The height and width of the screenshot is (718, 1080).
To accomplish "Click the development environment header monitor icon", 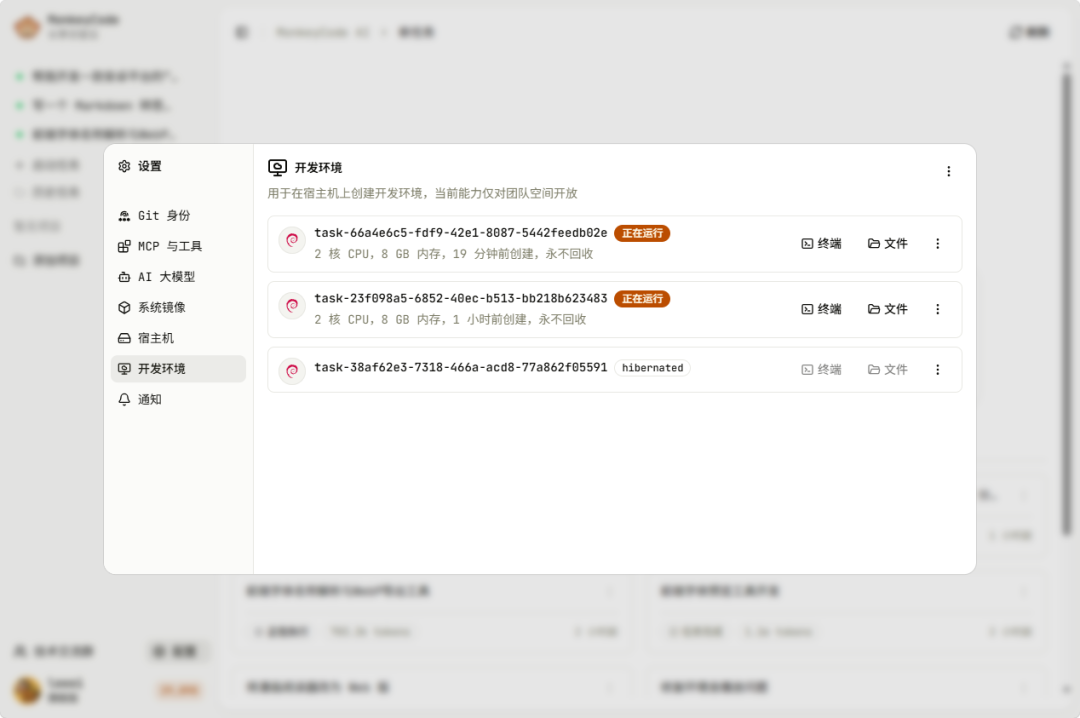I will tap(278, 168).
